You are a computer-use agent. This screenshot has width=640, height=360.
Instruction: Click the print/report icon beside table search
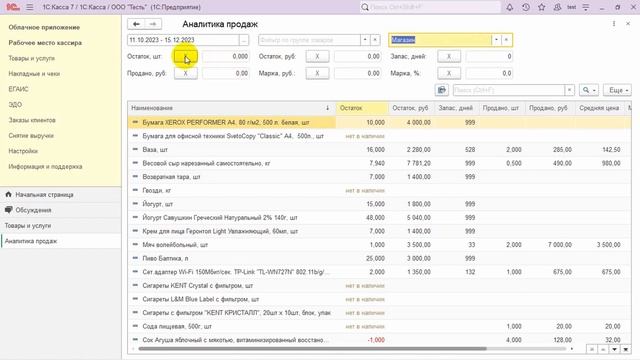tap(442, 90)
